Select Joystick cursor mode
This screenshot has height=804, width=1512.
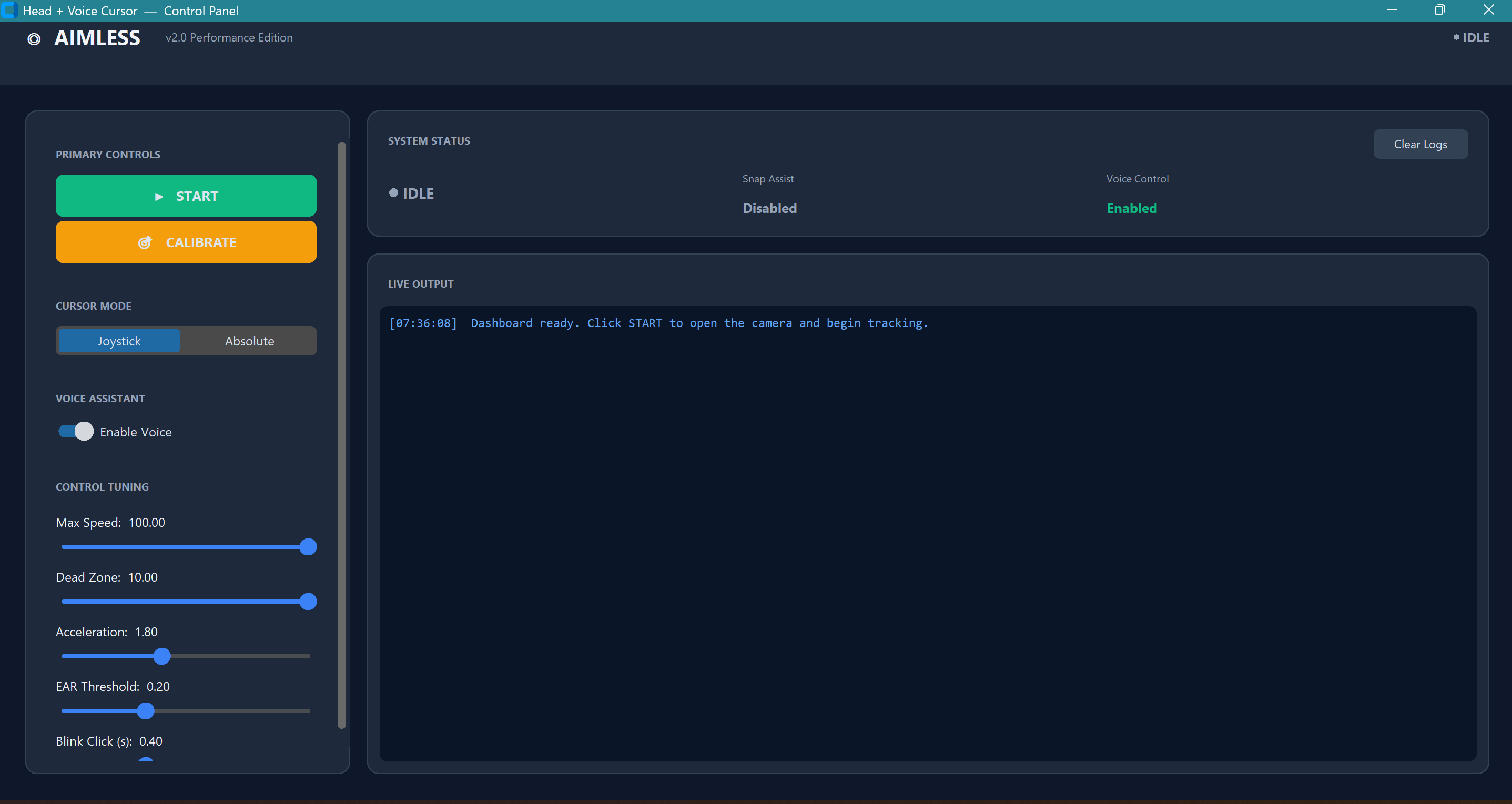pyautogui.click(x=119, y=341)
